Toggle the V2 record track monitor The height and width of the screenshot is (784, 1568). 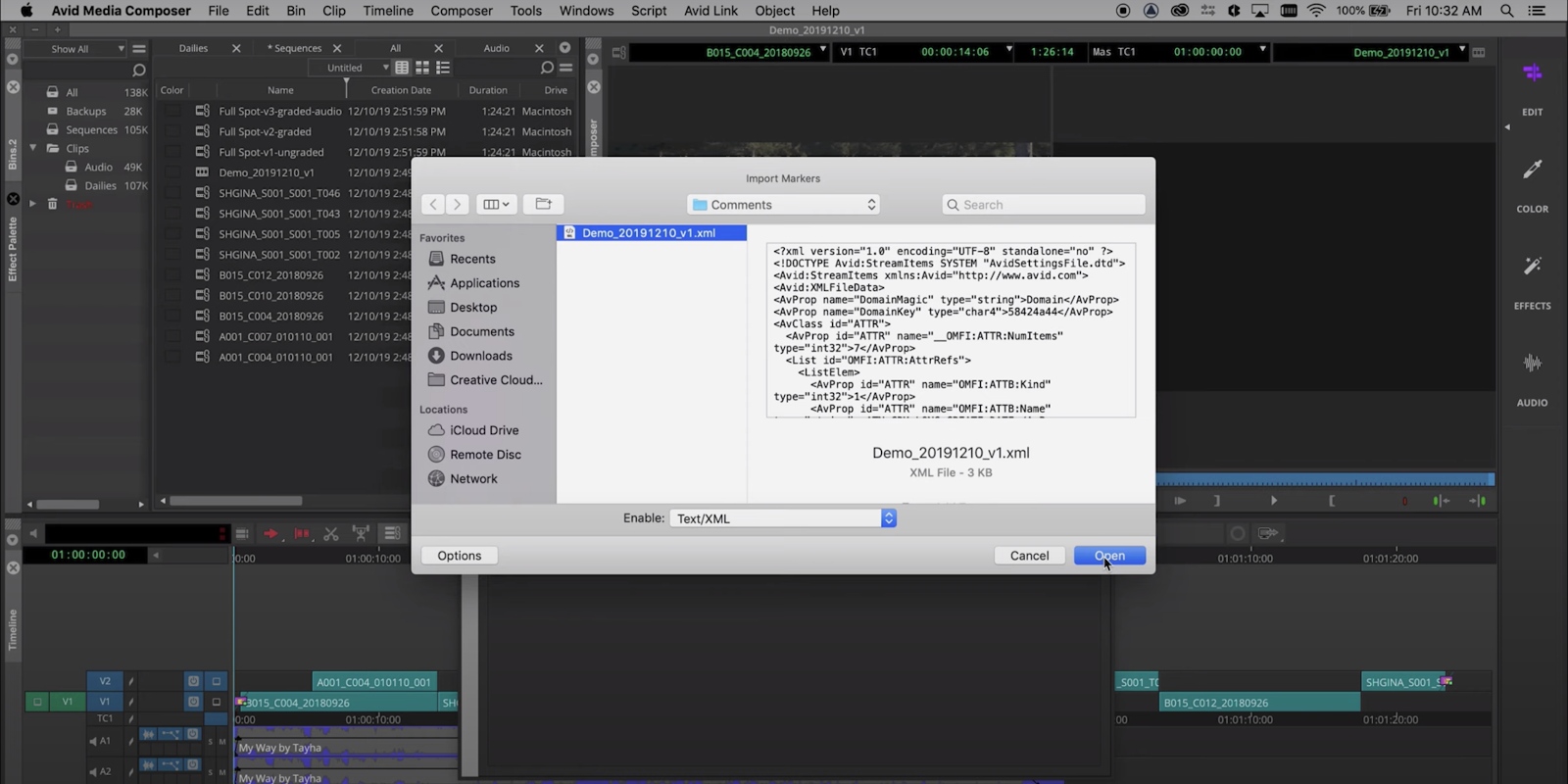[x=217, y=681]
